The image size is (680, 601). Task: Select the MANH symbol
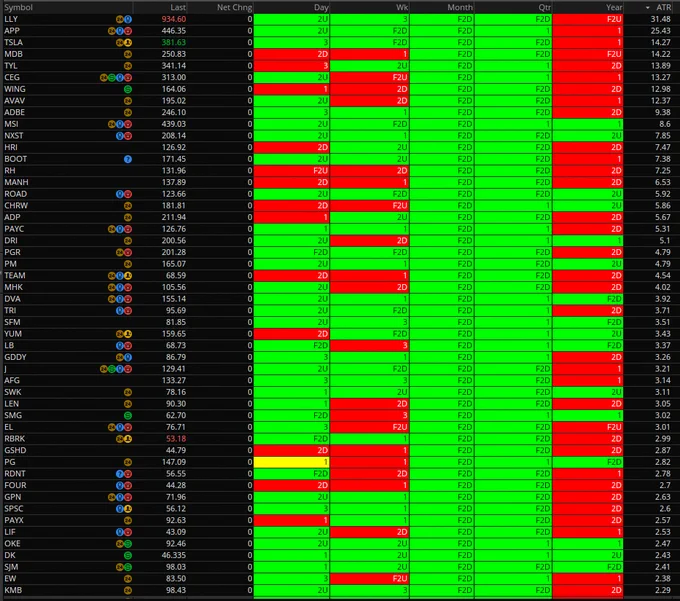pyautogui.click(x=16, y=183)
